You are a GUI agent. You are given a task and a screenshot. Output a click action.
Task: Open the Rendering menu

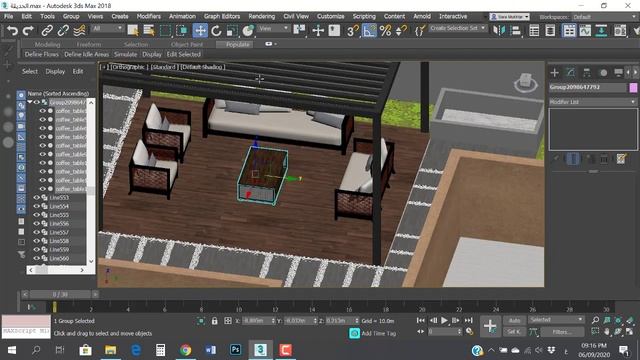click(x=261, y=16)
